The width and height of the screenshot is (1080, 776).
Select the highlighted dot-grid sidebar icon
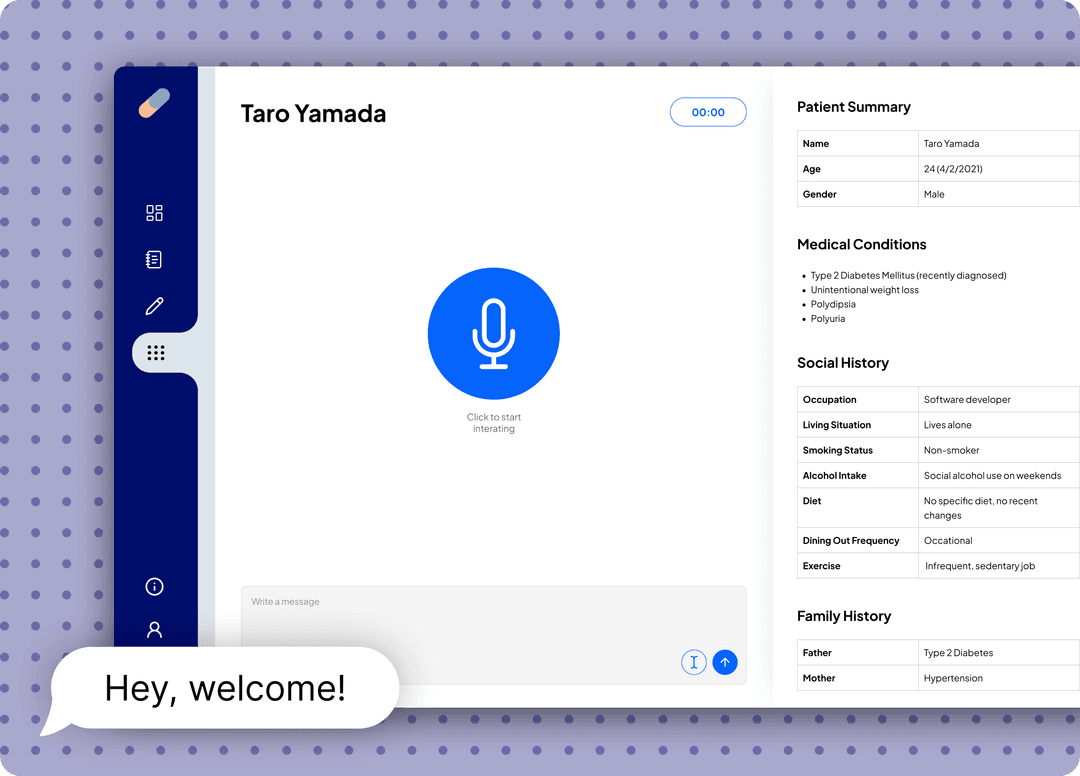point(155,353)
